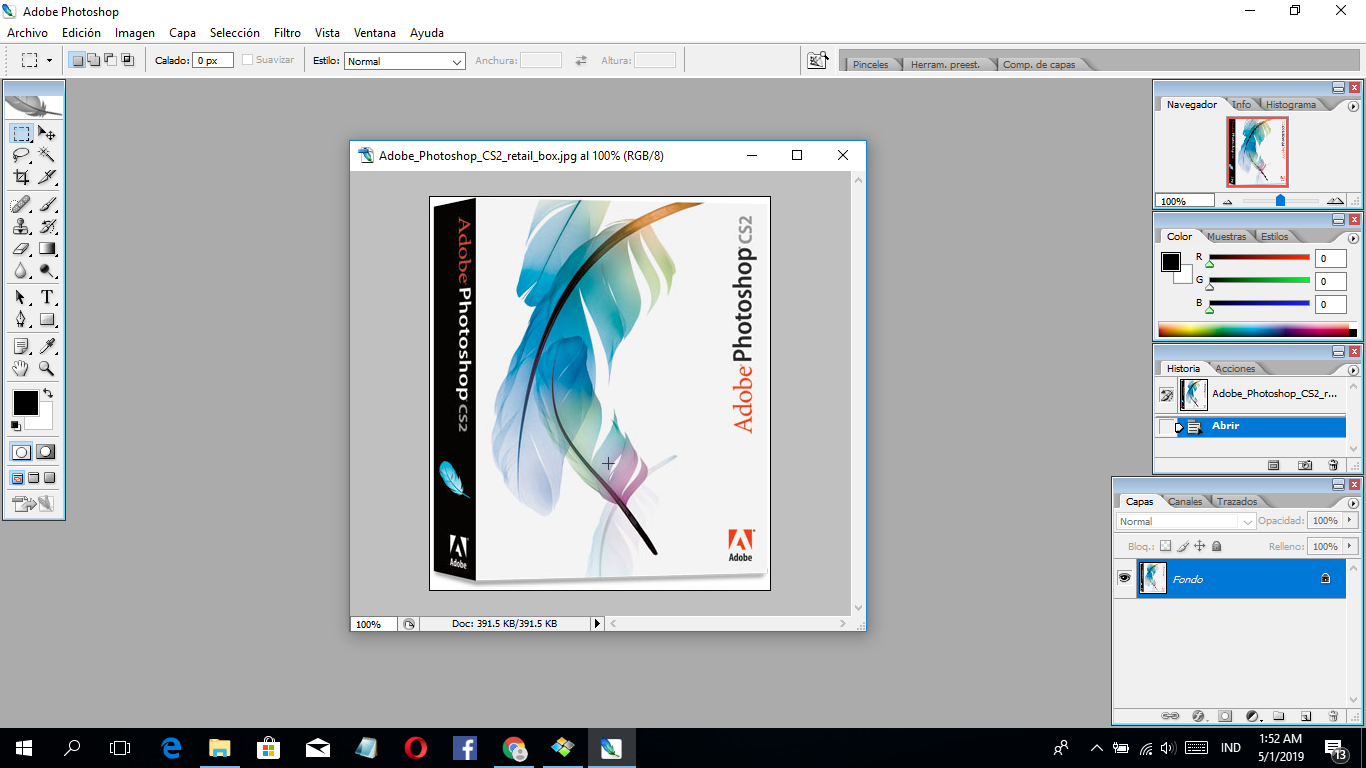Switch to the Histograma tab
Screen dimensions: 1366x768
click(1291, 104)
